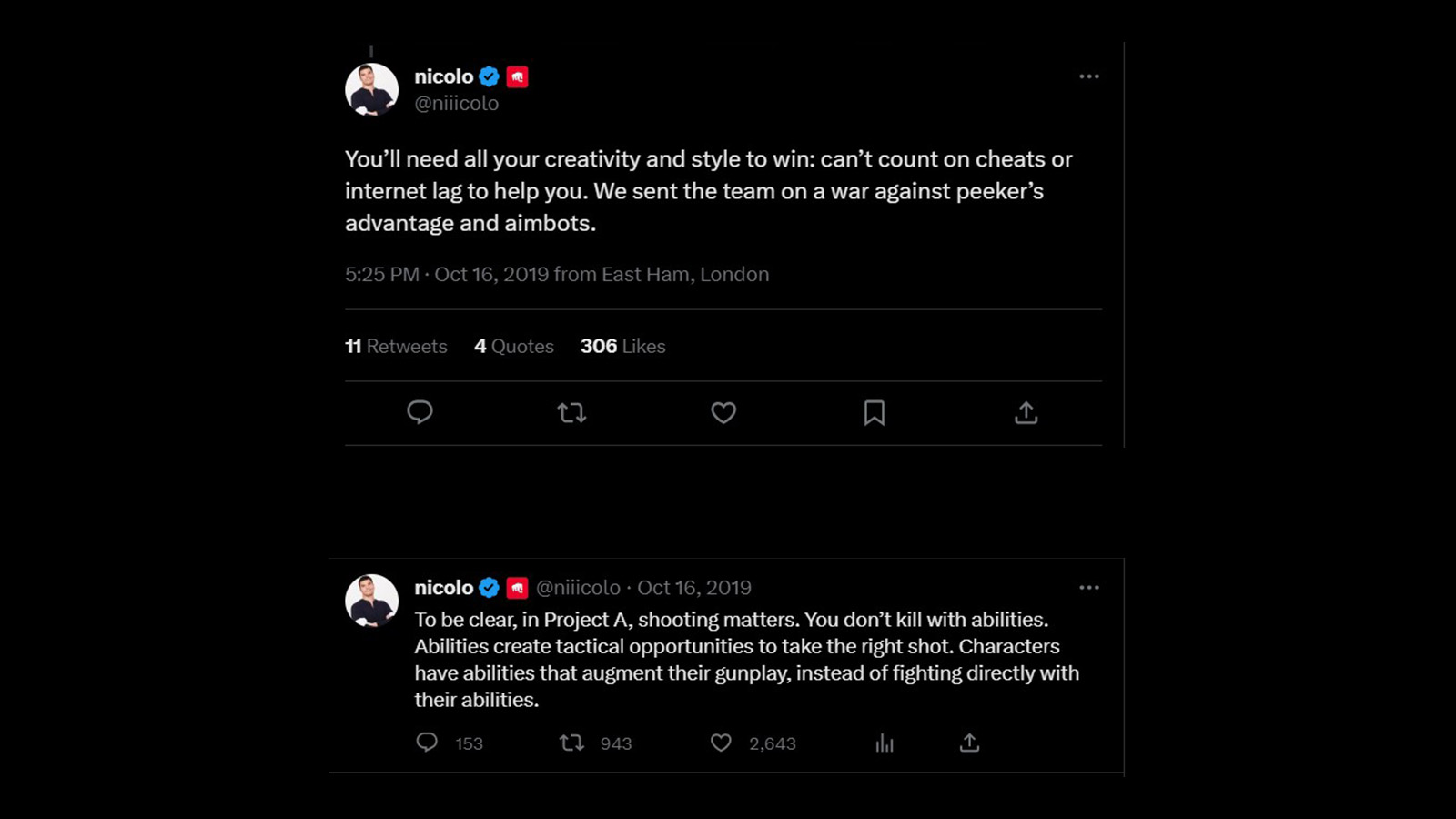View the 11 Retweets list
1456x819 pixels.
tap(396, 346)
